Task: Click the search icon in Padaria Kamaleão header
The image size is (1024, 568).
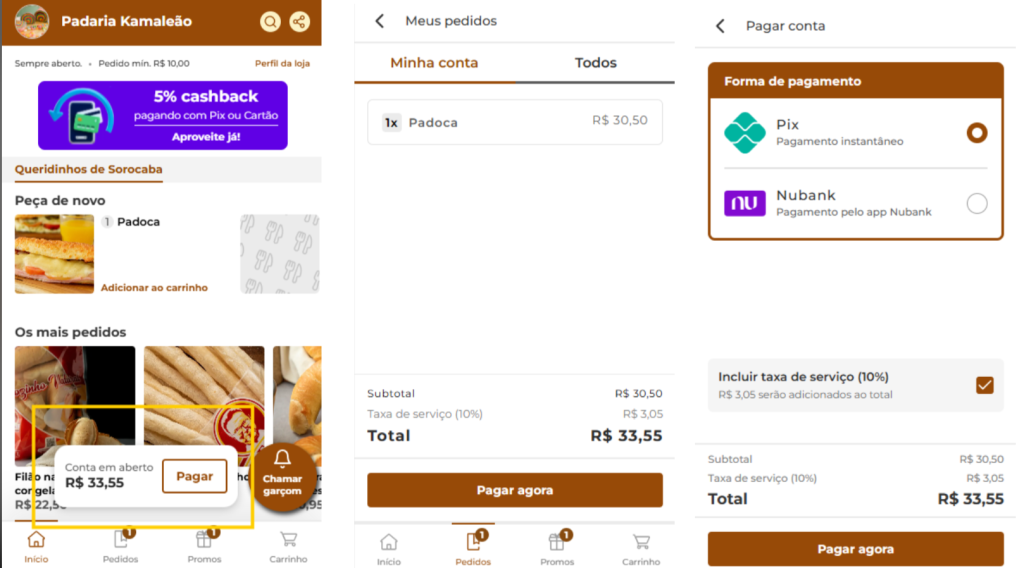Action: click(270, 22)
